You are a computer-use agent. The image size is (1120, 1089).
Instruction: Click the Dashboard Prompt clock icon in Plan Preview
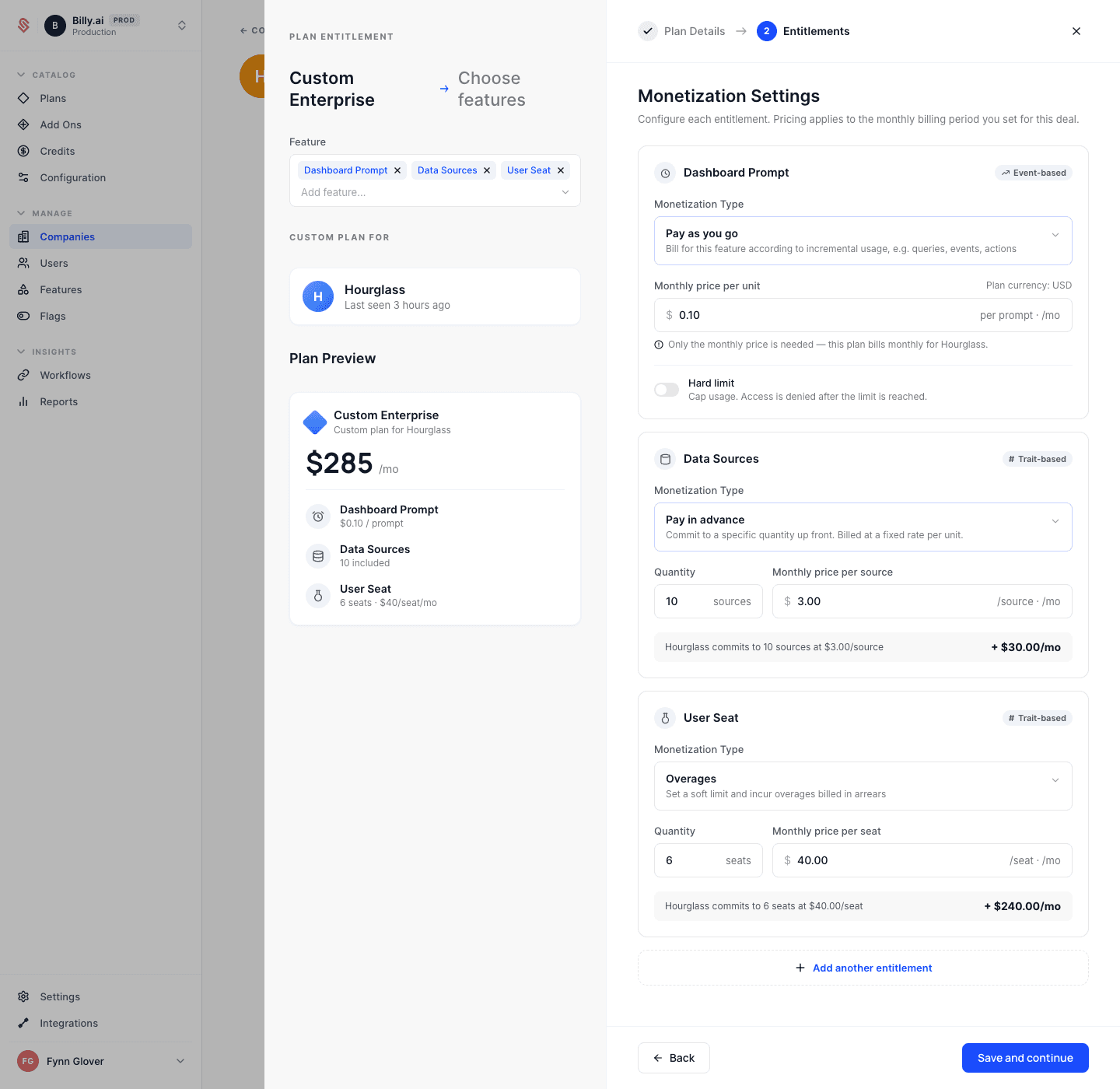[x=318, y=516]
